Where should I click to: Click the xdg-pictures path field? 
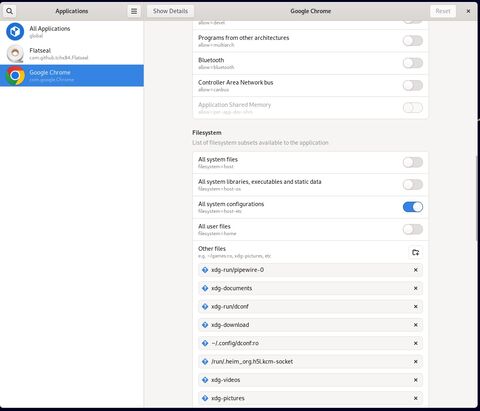click(x=310, y=398)
